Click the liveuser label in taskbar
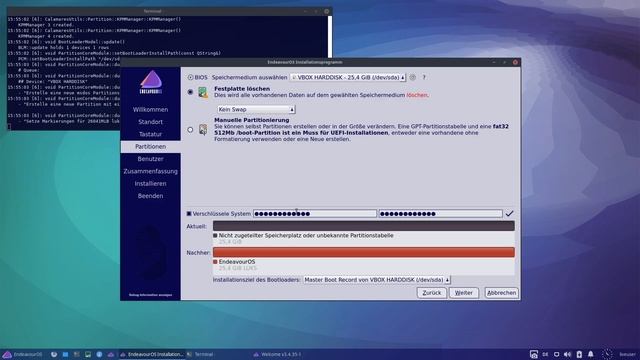The width and height of the screenshot is (640, 360). tap(627, 354)
